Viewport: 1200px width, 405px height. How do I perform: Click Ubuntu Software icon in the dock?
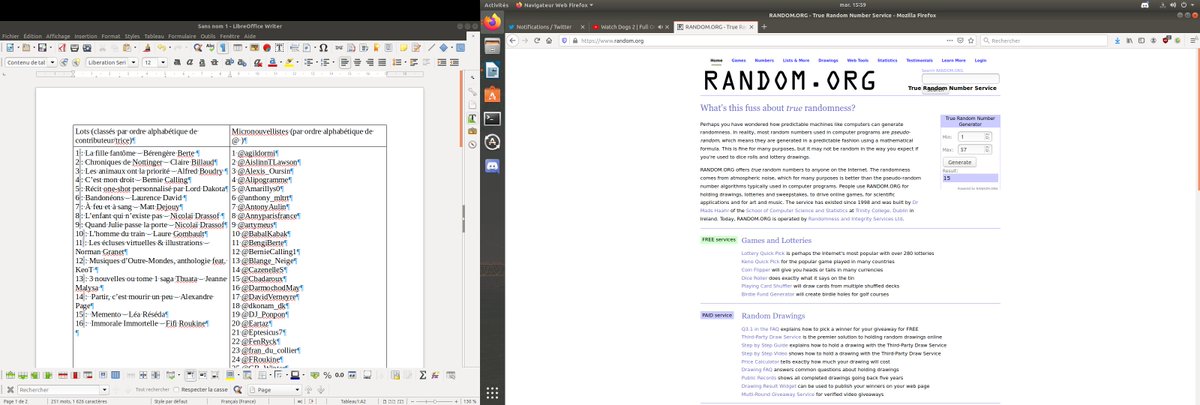point(492,95)
